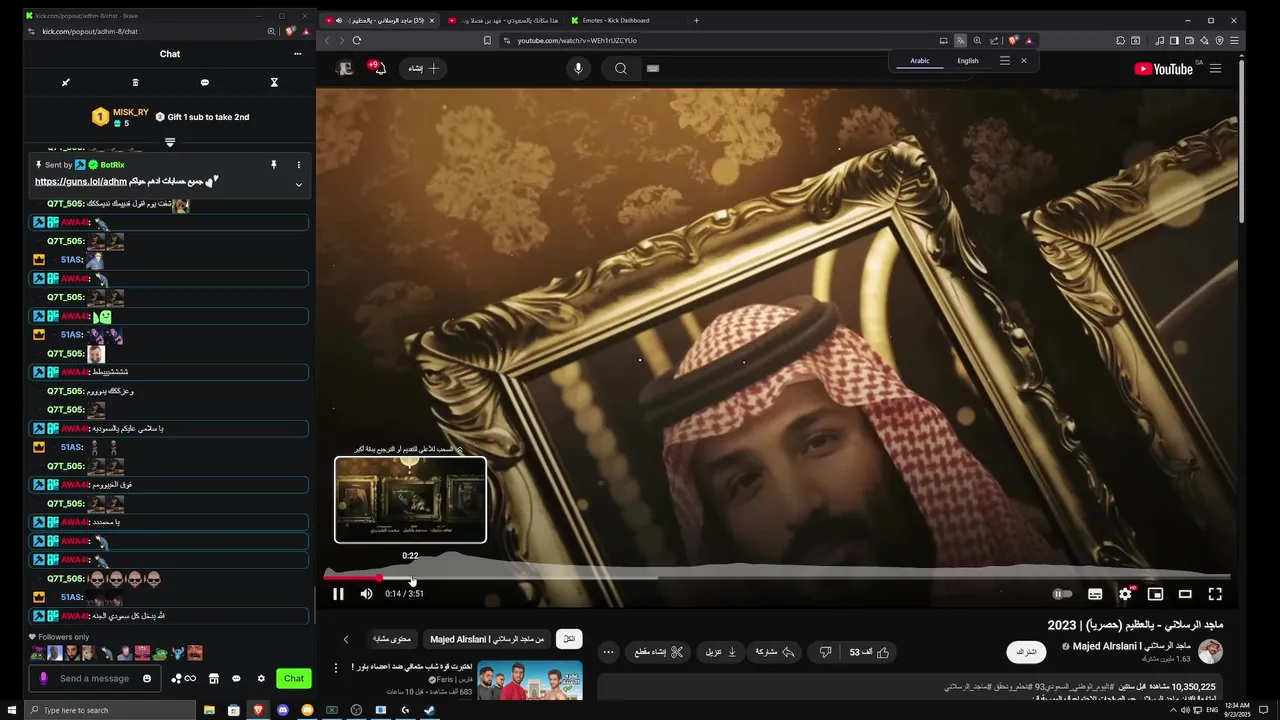This screenshot has height=720, width=1280.
Task: Open Brave Shields on YouTube window
Action: coord(1013,40)
